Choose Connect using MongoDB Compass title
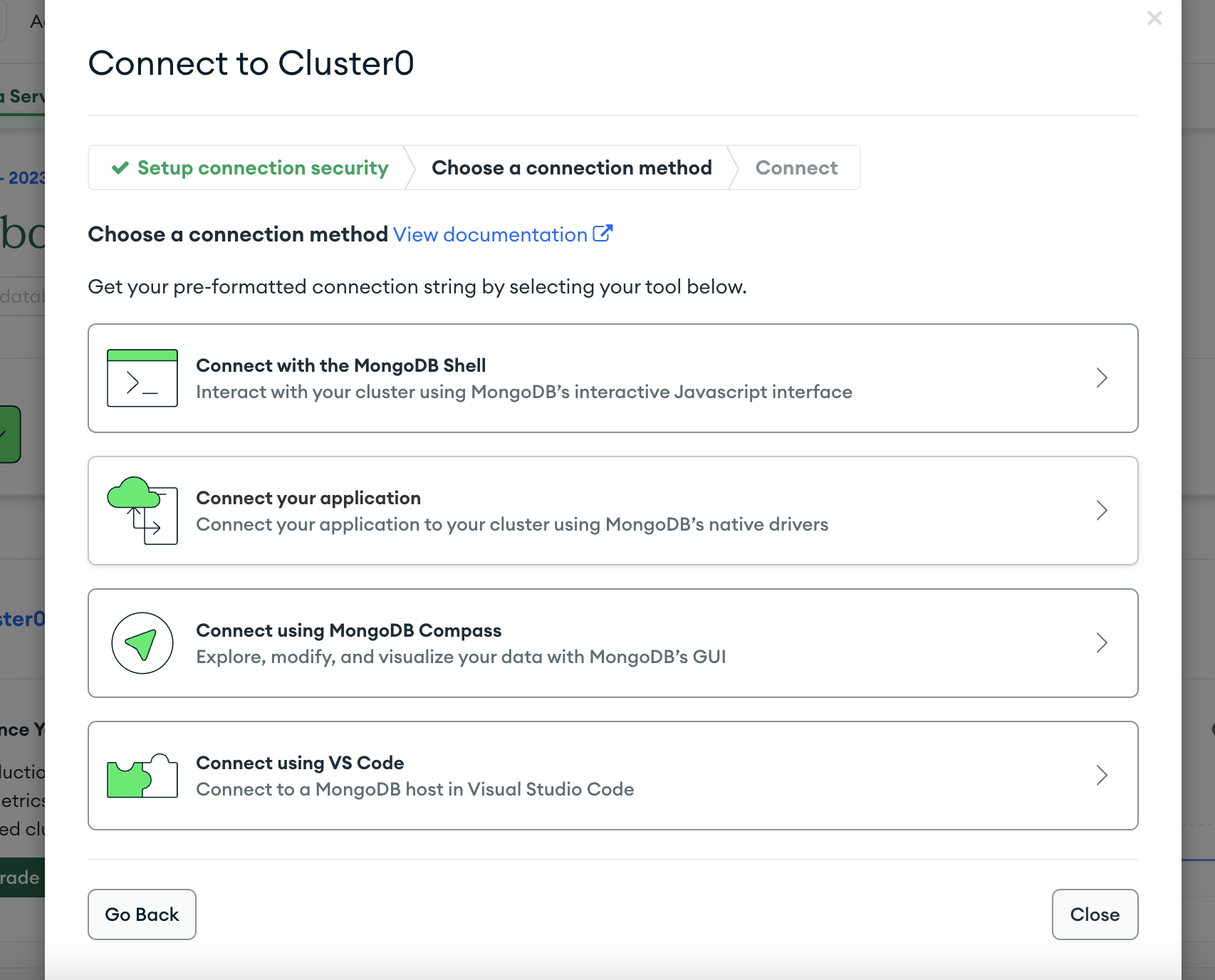Viewport: 1215px width, 980px height. [x=349, y=630]
